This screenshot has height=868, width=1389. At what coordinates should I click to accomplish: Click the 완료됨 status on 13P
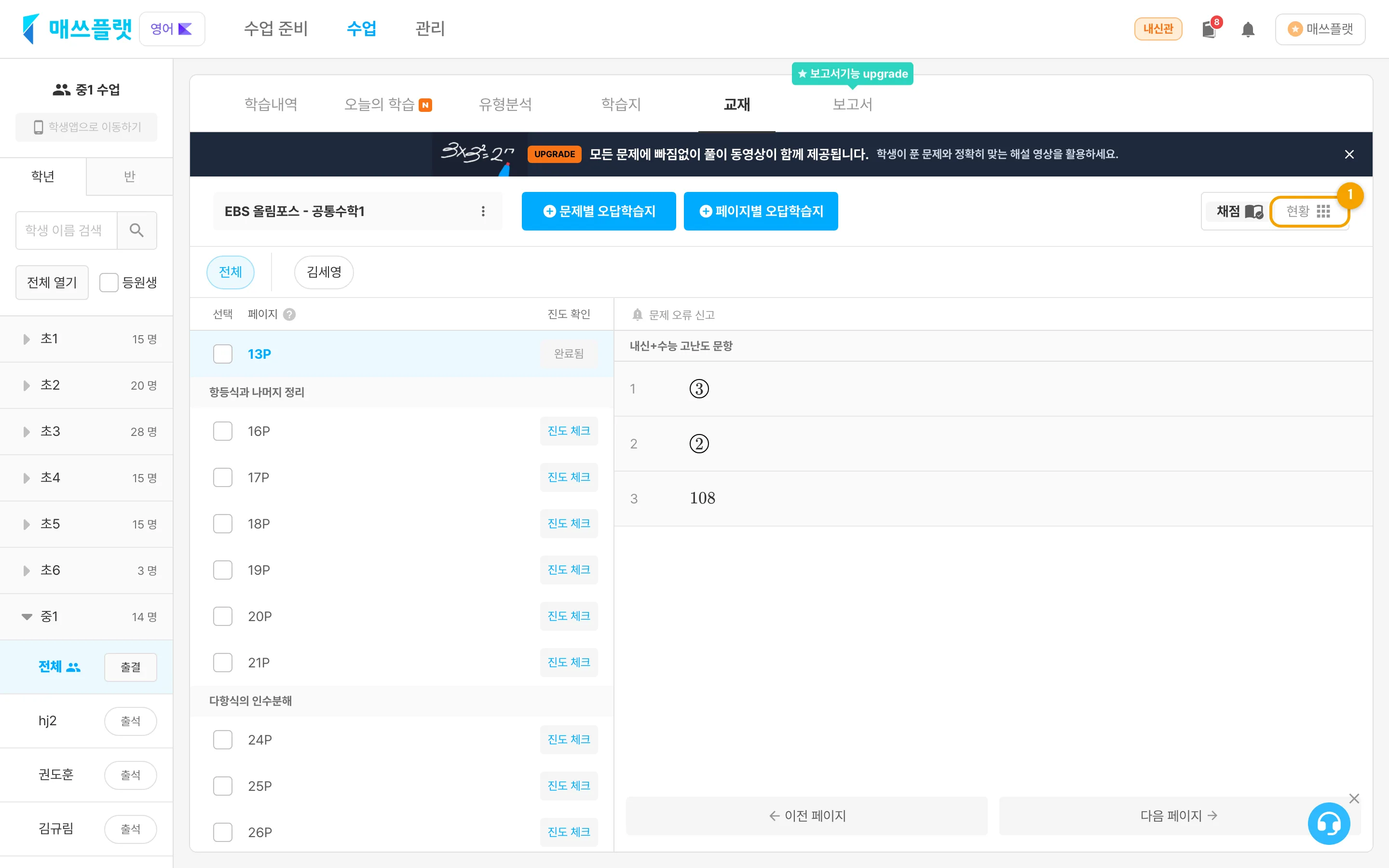tap(569, 353)
